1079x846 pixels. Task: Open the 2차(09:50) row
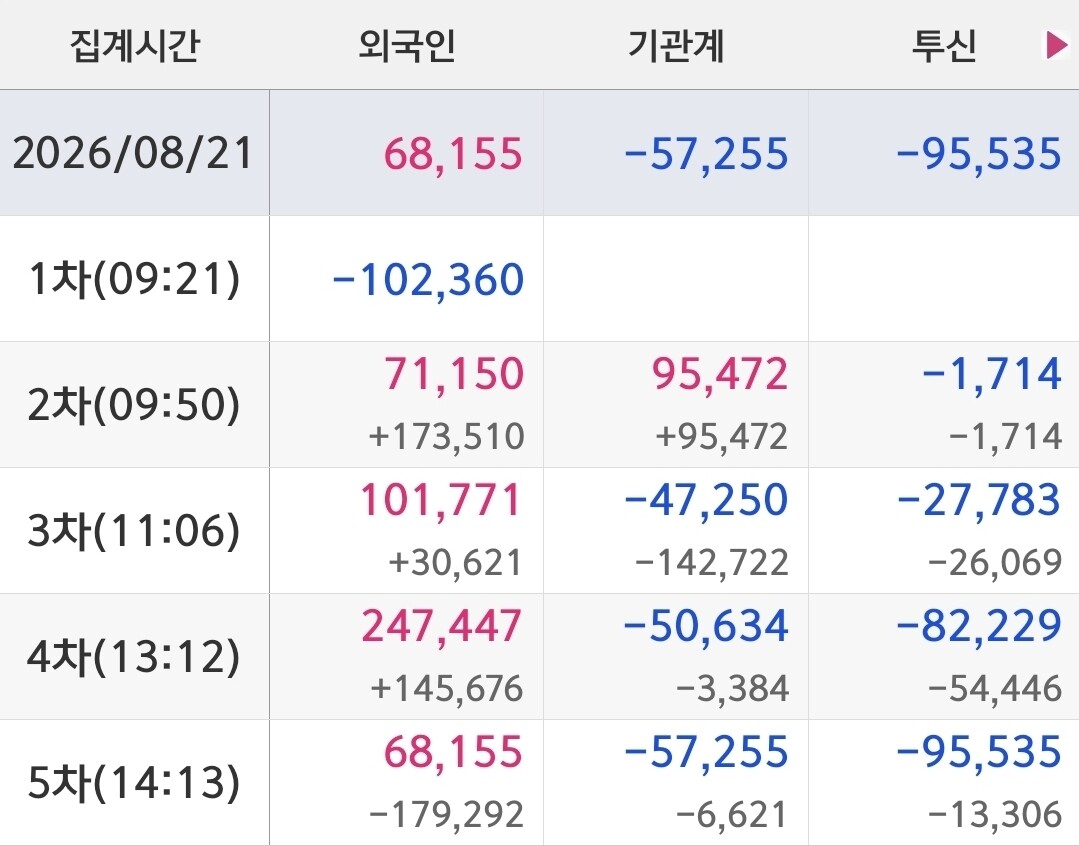[540, 405]
